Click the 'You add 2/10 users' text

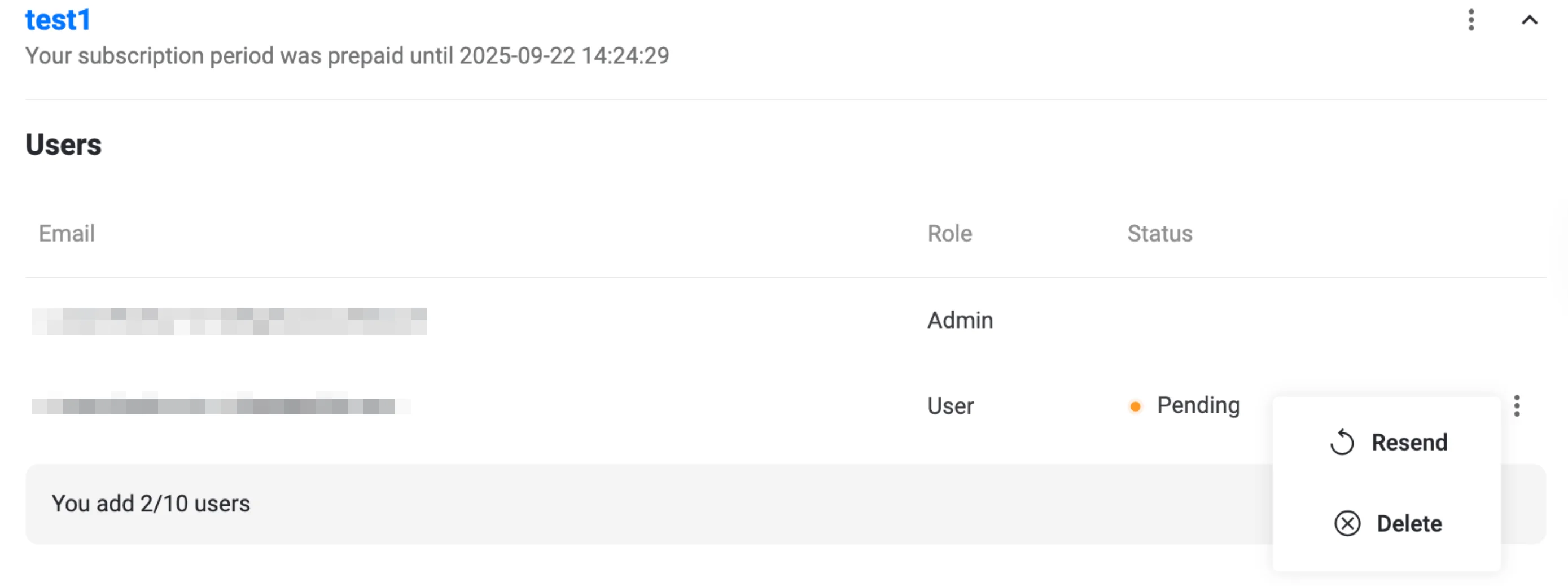150,504
